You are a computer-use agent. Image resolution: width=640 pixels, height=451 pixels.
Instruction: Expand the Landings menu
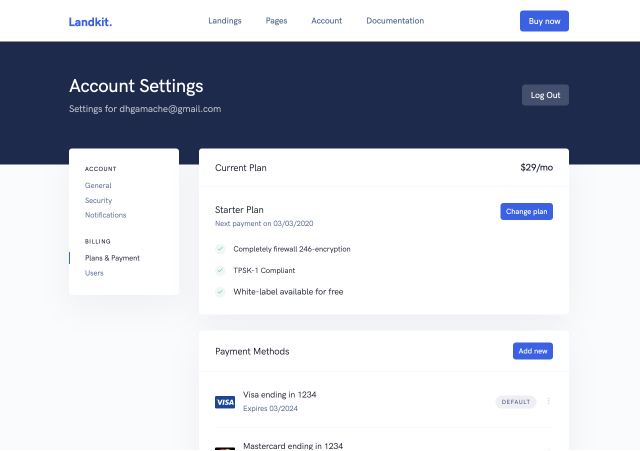[224, 21]
